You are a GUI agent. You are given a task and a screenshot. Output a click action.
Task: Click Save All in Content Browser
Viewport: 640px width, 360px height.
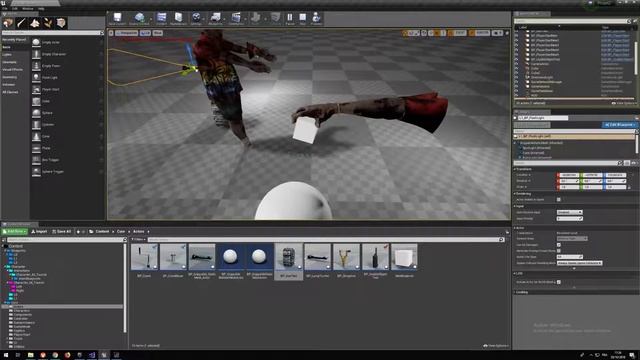tap(62, 231)
